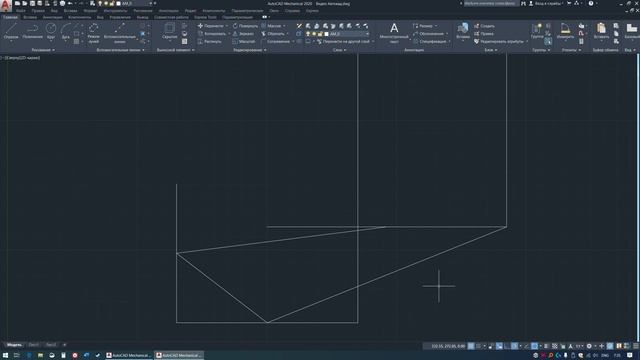The width and height of the screenshot is (640, 360).
Task: Click Вход в службы sign-in button
Action: (x=546, y=3)
